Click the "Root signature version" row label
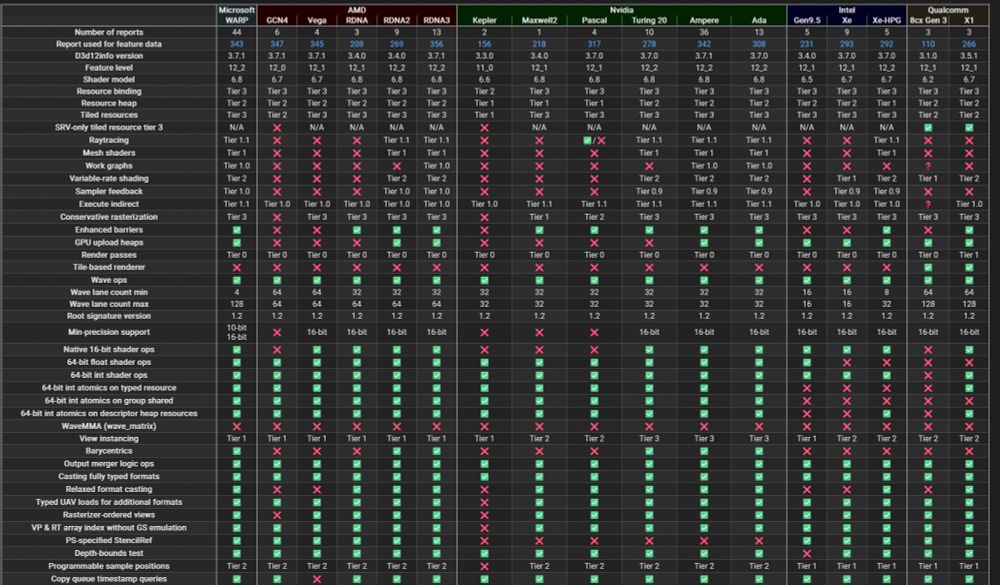 click(x=108, y=316)
